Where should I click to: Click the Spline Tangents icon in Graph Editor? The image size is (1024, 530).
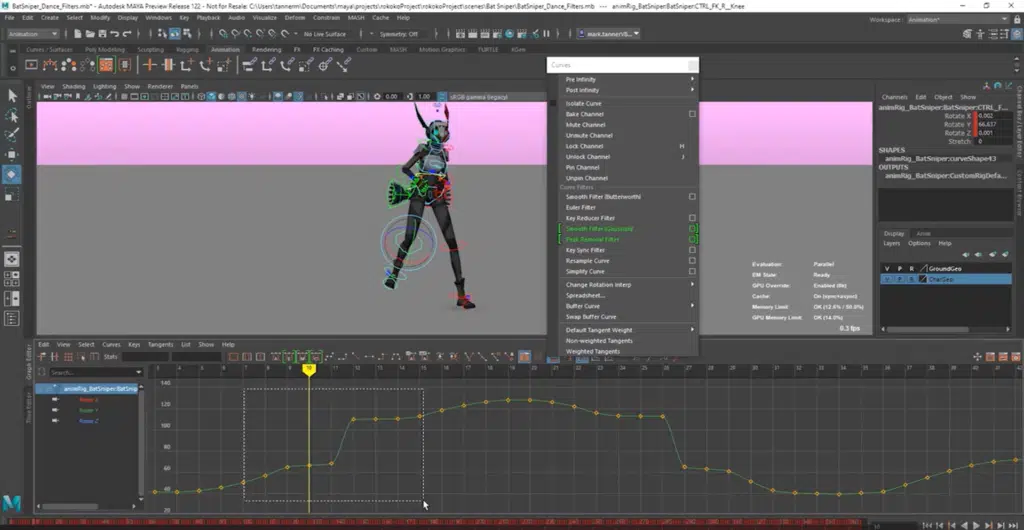coord(329,357)
